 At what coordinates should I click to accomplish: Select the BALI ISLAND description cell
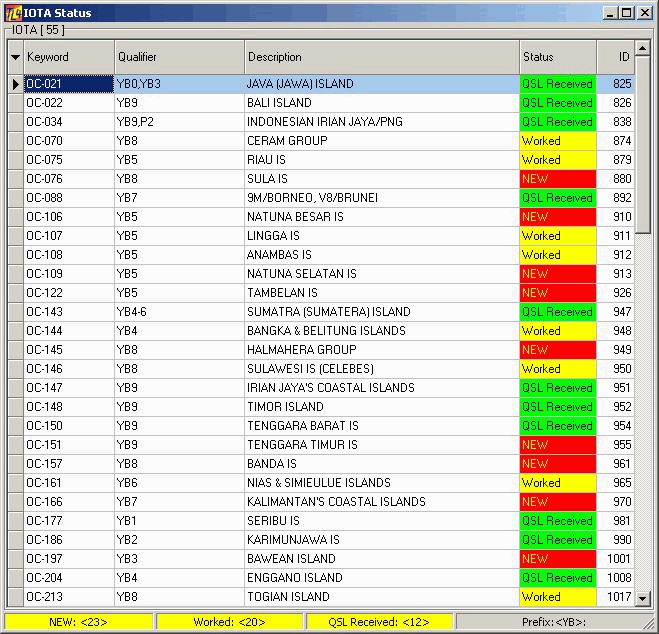point(382,103)
